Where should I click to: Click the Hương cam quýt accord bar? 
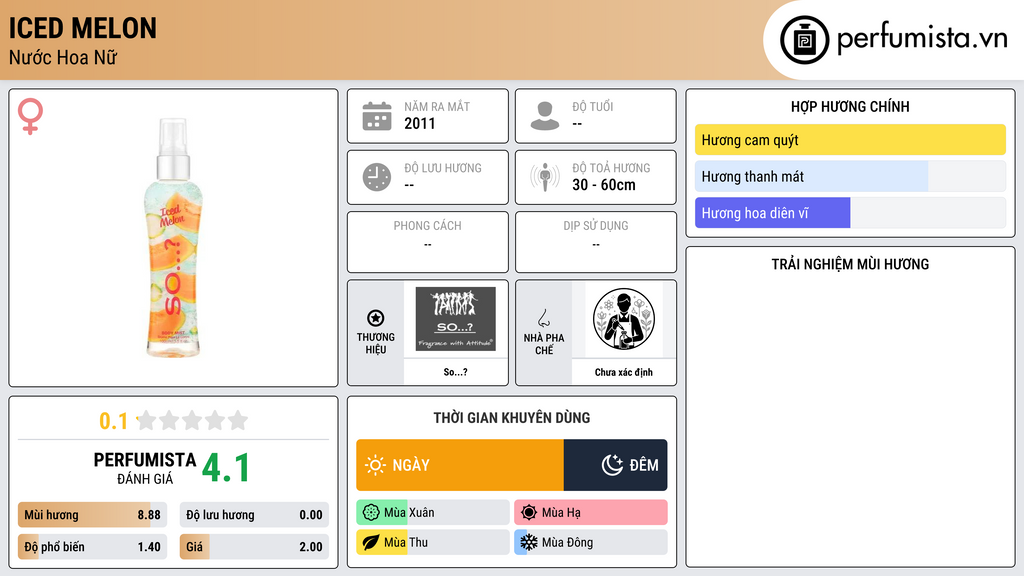point(850,140)
